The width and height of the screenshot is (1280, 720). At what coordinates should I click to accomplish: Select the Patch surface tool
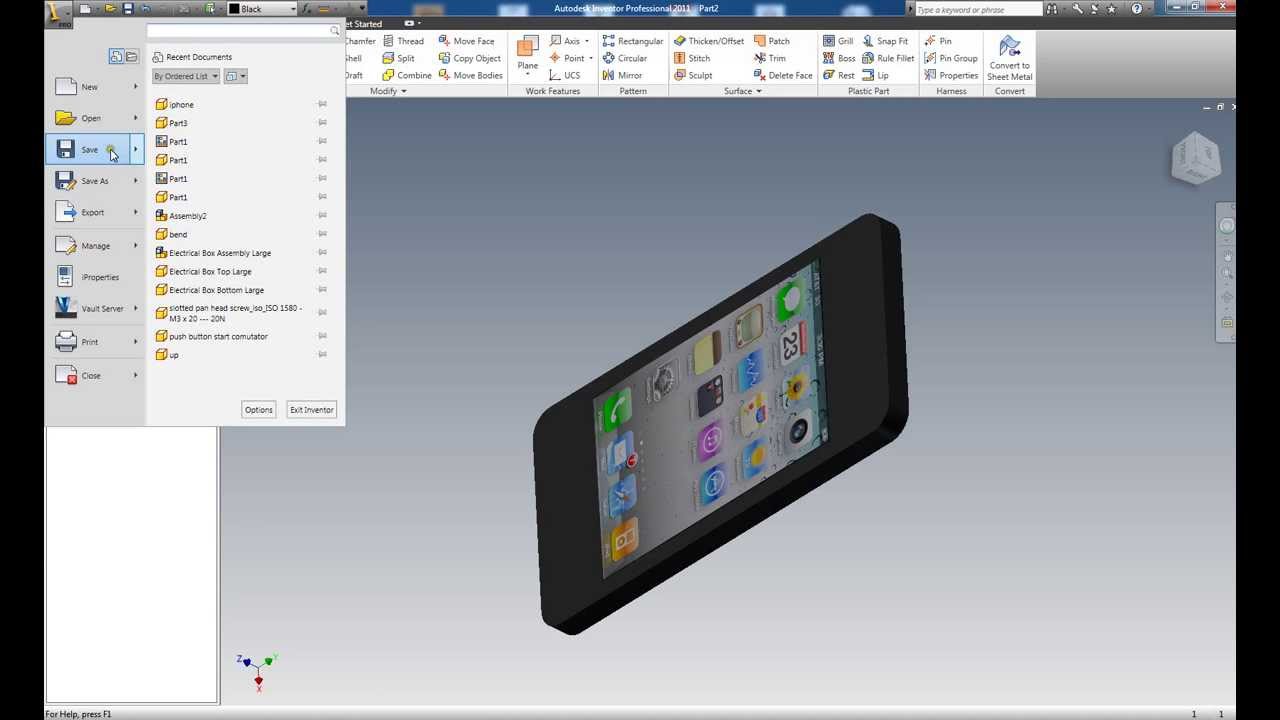771,41
